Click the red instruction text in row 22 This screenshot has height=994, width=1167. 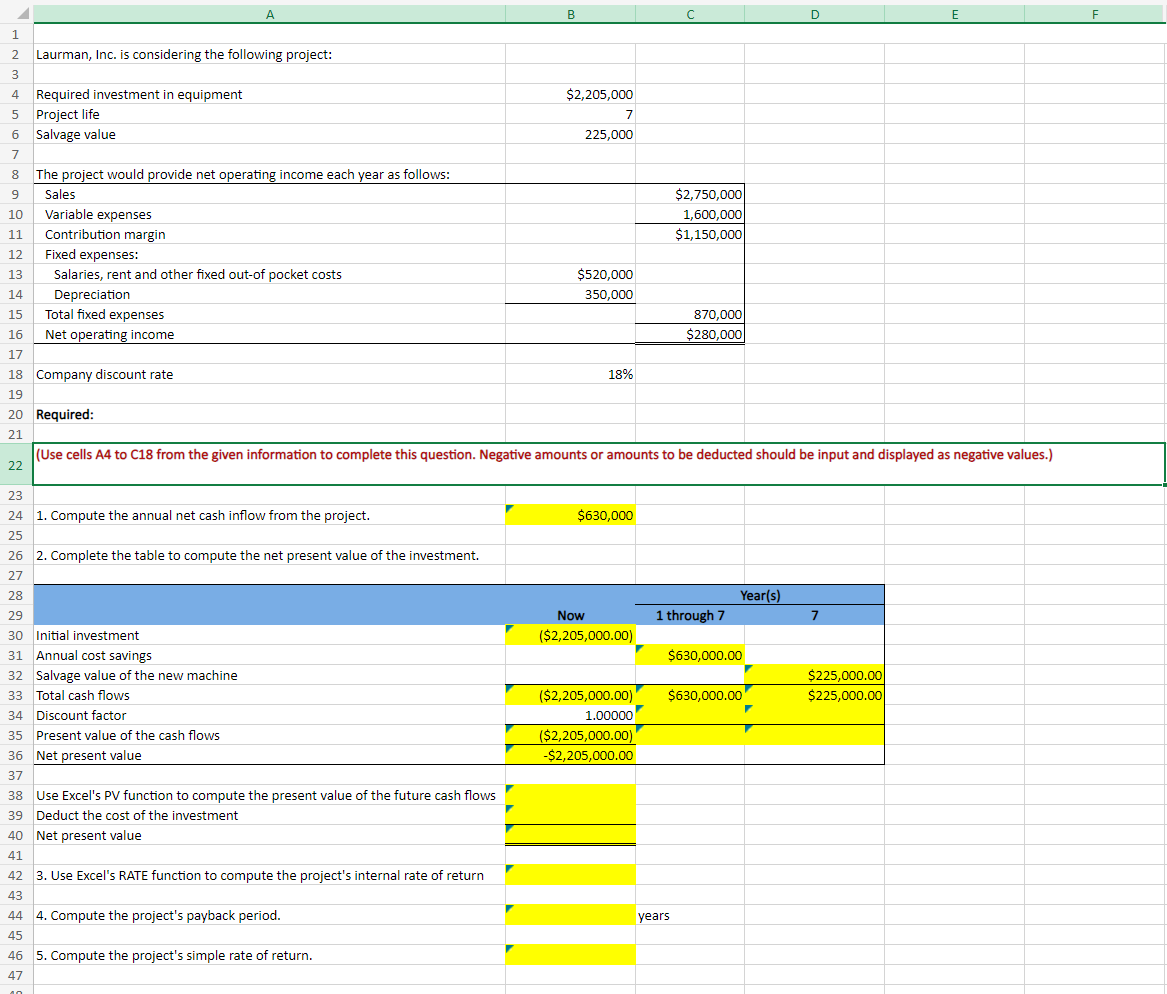(x=544, y=455)
